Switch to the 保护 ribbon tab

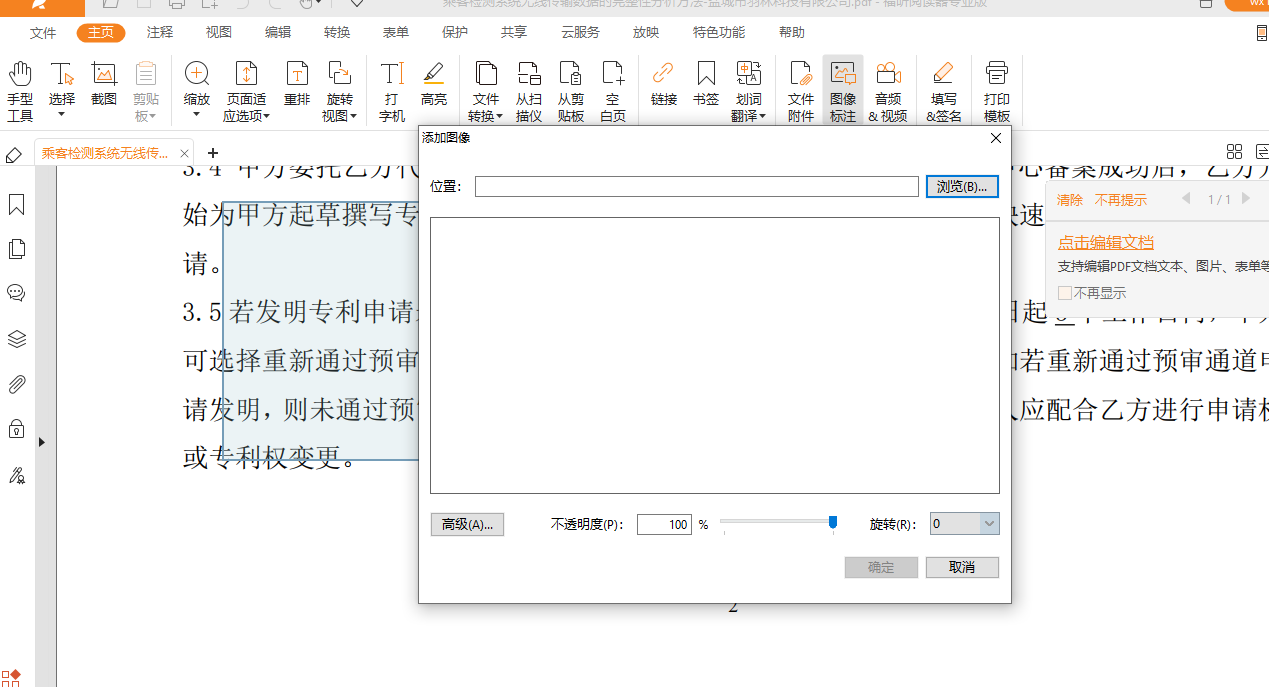coord(455,32)
